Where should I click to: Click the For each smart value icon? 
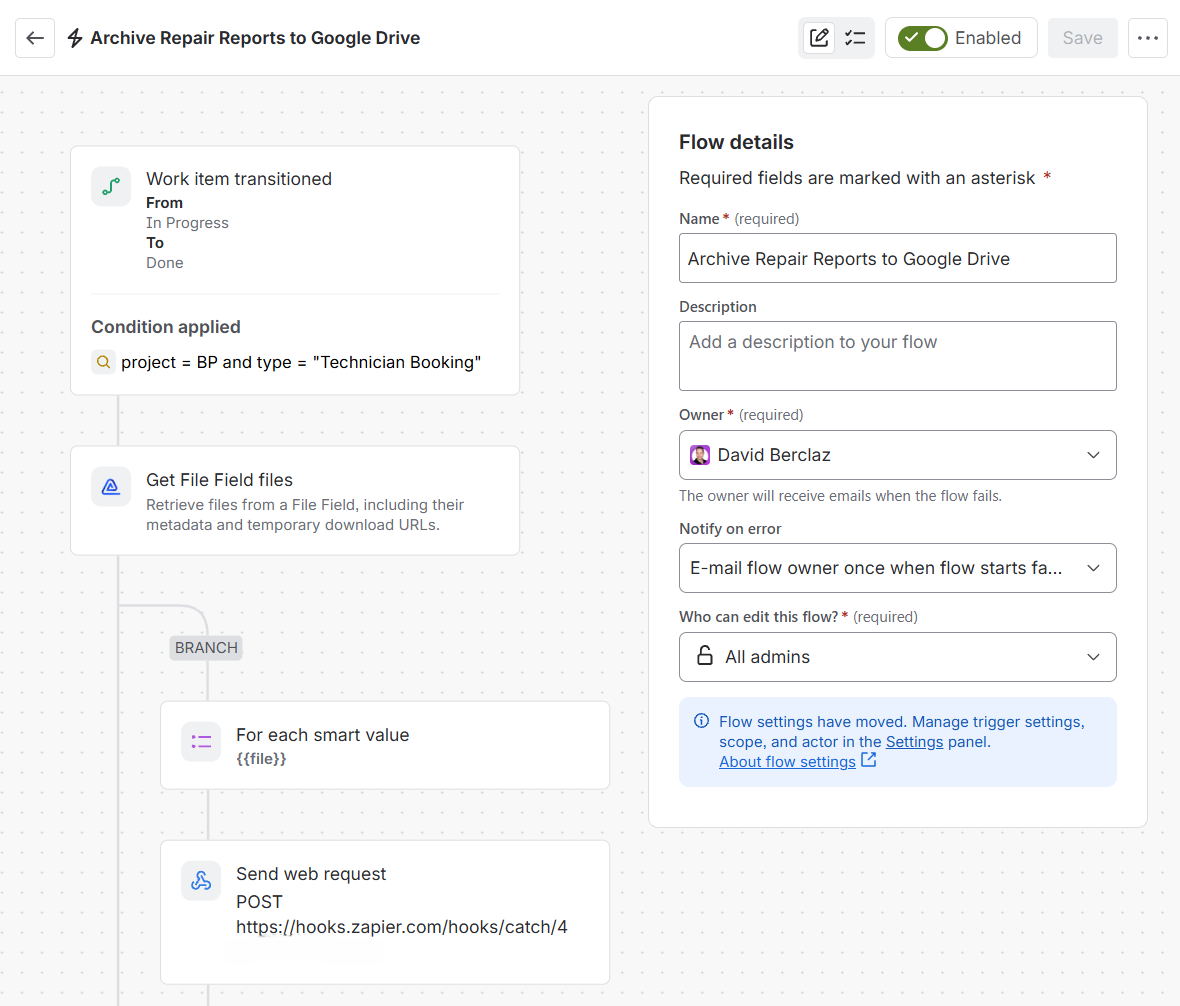[x=201, y=742]
